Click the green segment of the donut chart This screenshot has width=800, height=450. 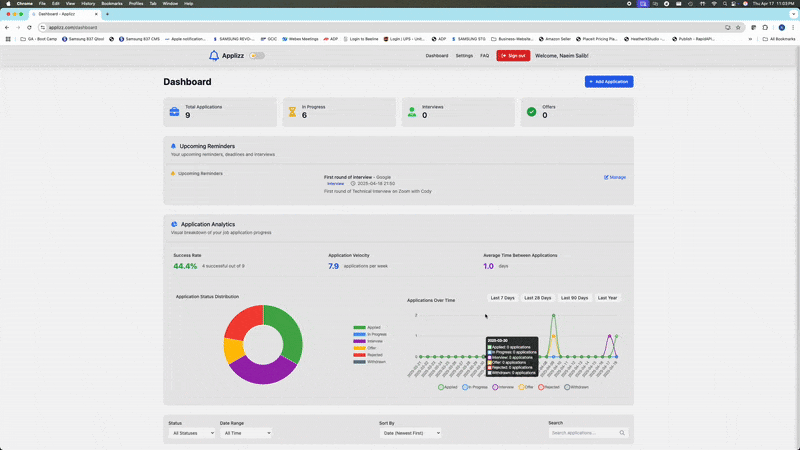288,329
